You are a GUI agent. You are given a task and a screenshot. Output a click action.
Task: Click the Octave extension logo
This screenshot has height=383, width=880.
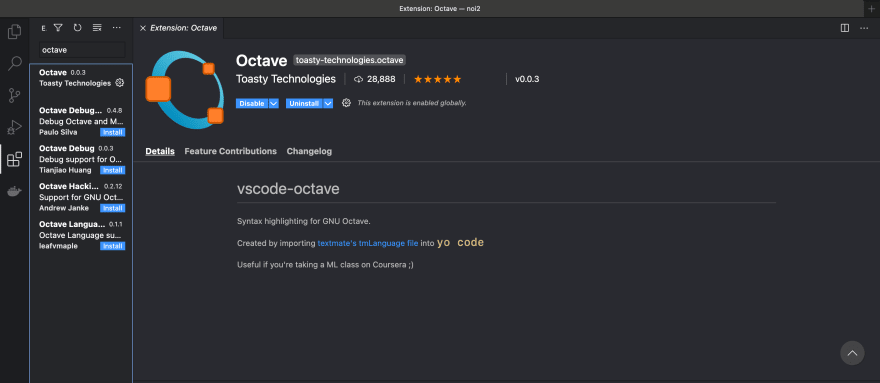[x=185, y=90]
